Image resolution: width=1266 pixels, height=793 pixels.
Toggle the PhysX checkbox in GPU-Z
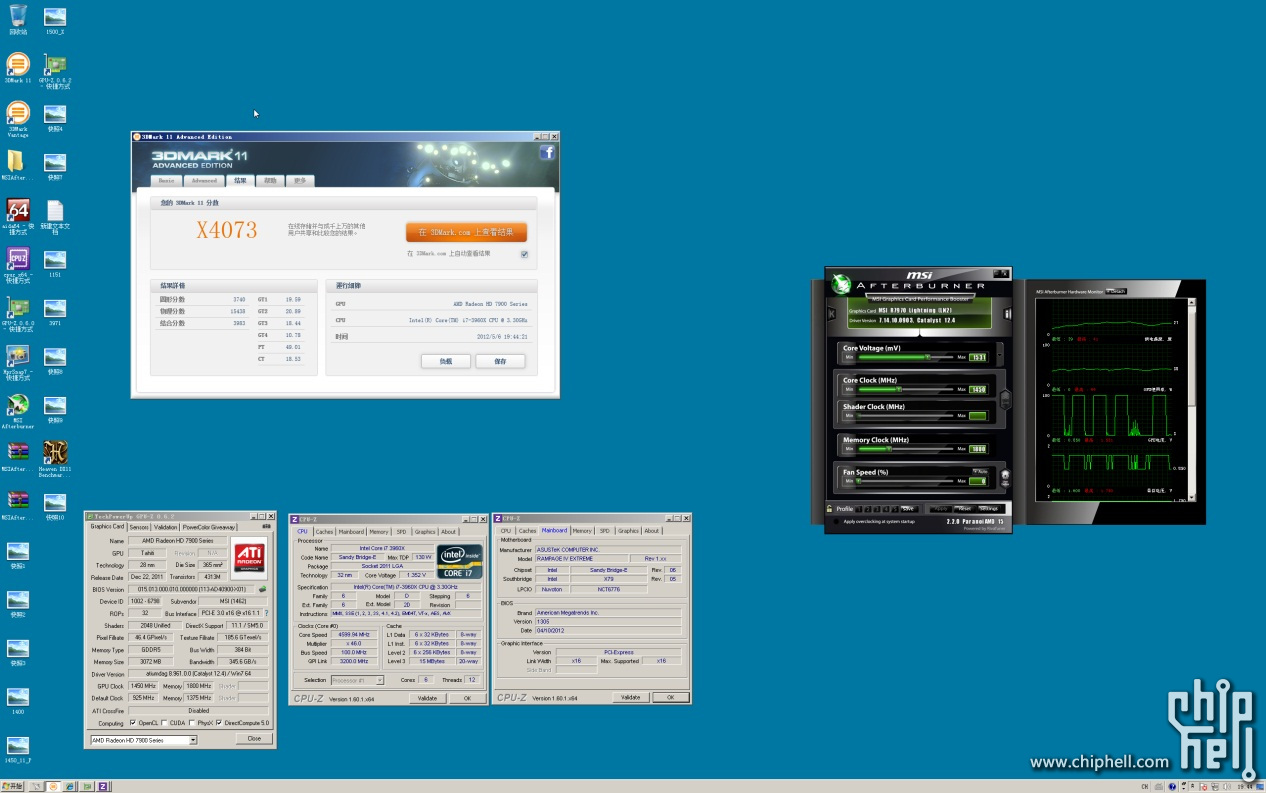pyautogui.click(x=192, y=723)
